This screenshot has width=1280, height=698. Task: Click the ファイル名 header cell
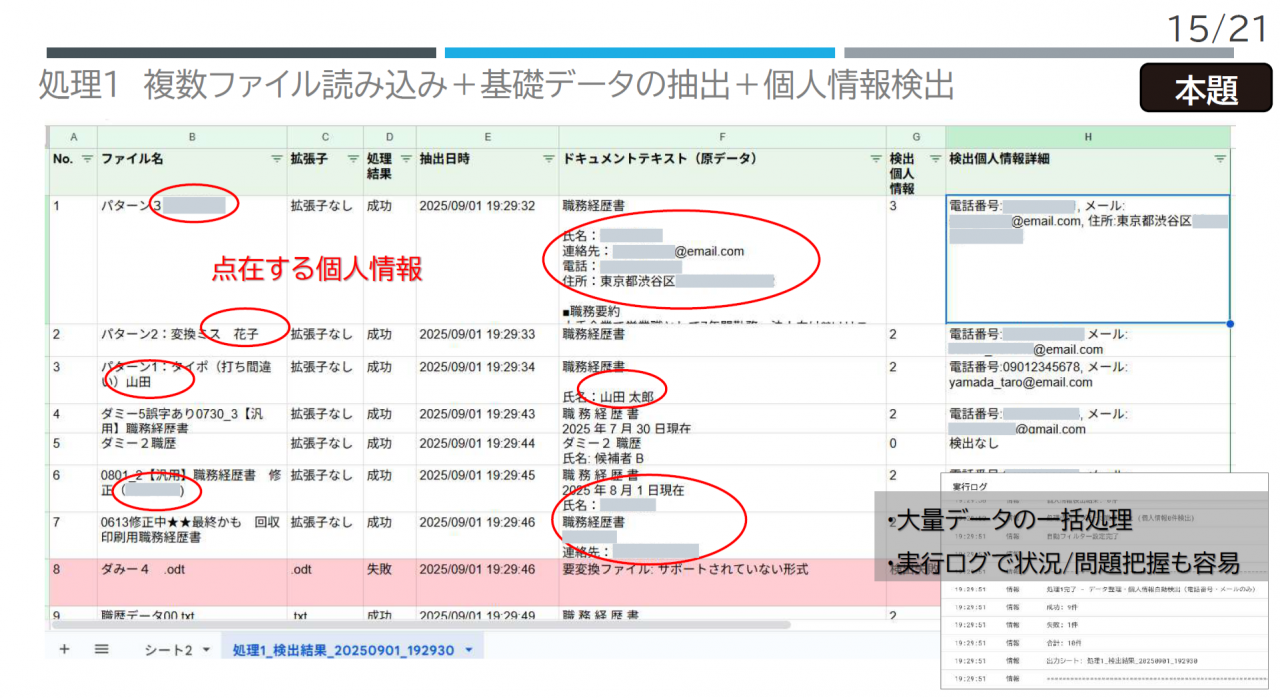click(x=192, y=171)
